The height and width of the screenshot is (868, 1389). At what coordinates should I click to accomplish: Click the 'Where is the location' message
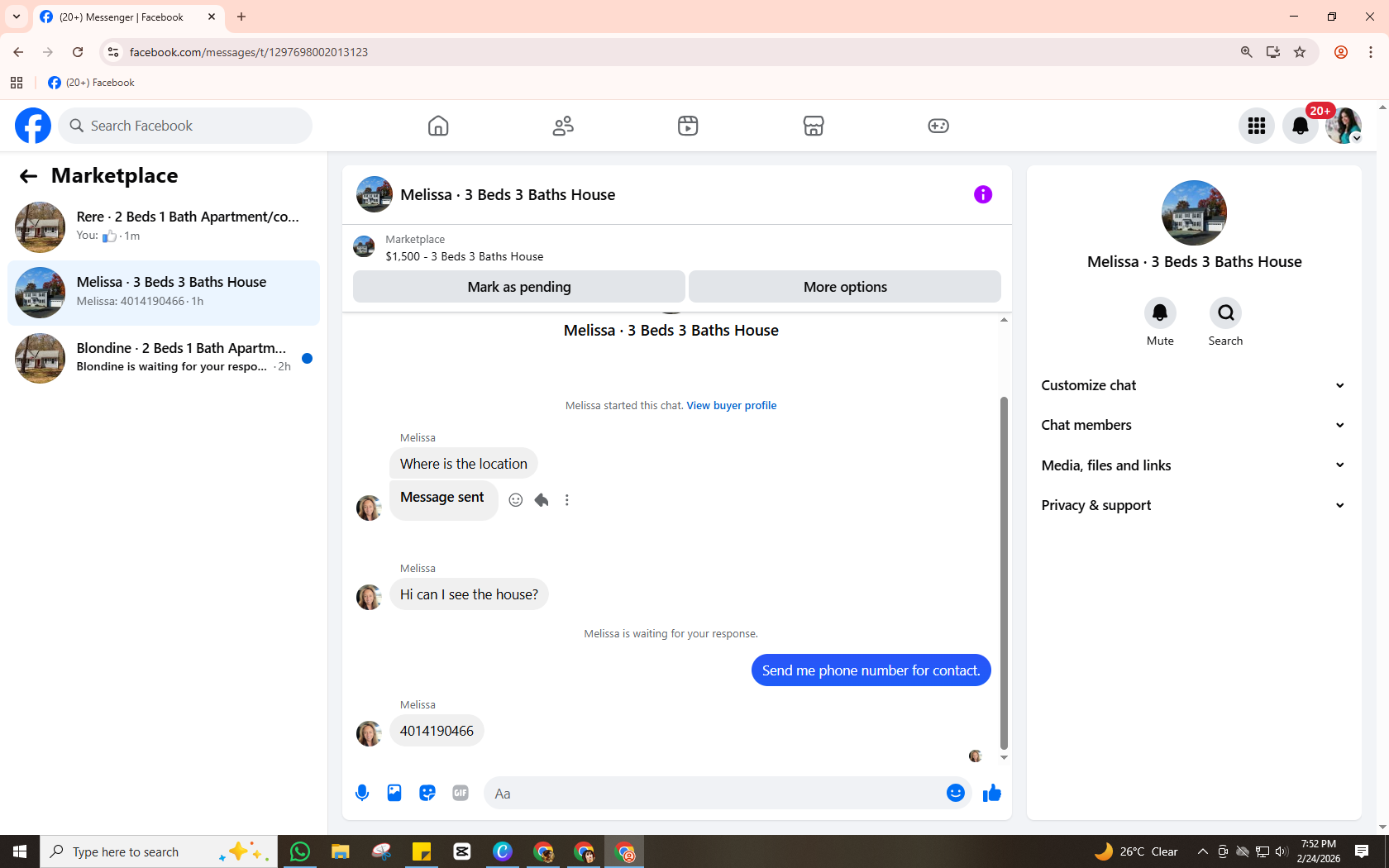click(464, 464)
